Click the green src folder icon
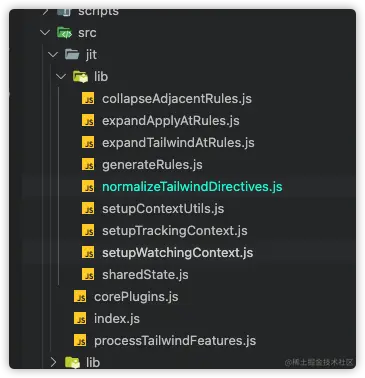The width and height of the screenshot is (365, 378). pos(64,33)
